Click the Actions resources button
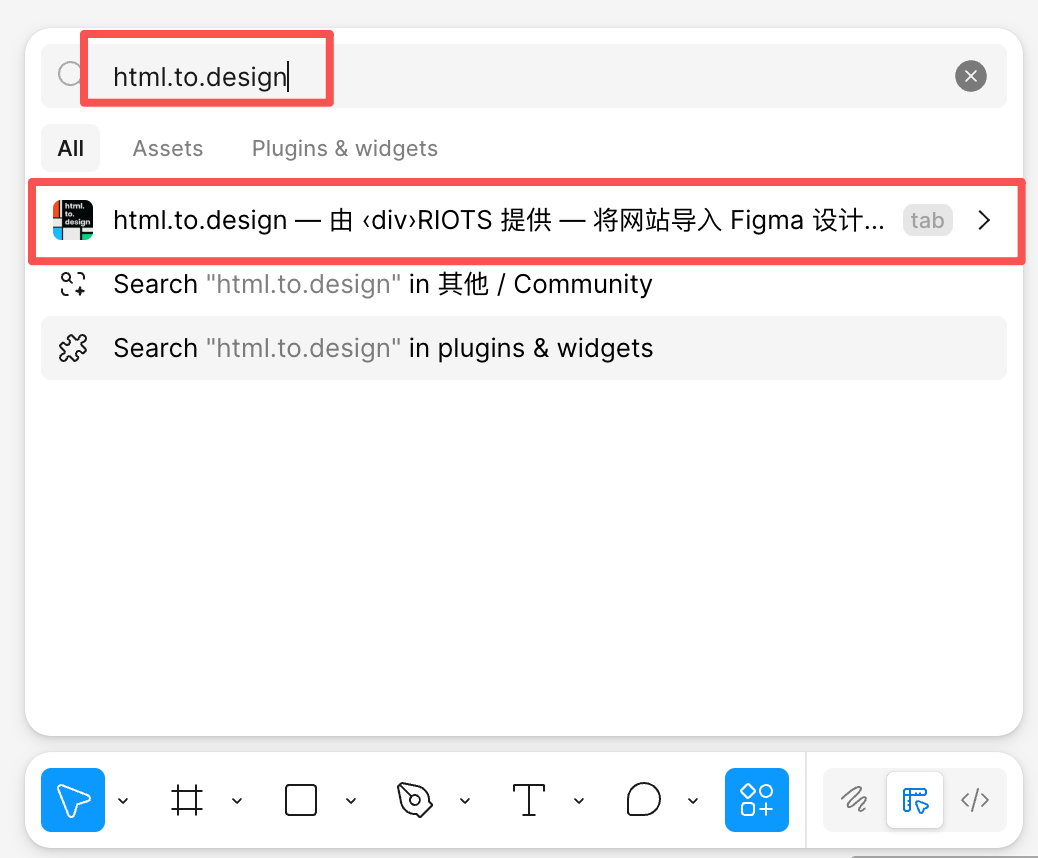 pos(757,800)
